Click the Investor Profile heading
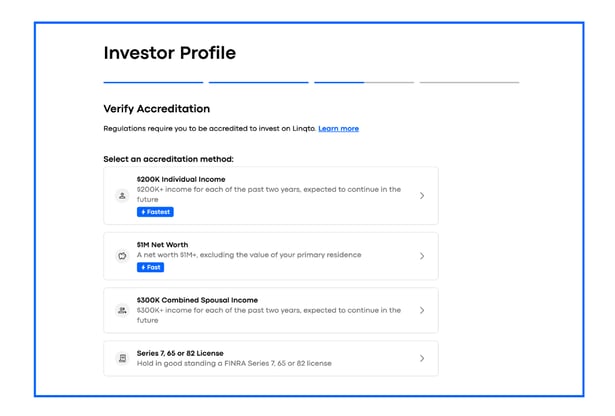Screen dimensions: 615x416 click(170, 53)
